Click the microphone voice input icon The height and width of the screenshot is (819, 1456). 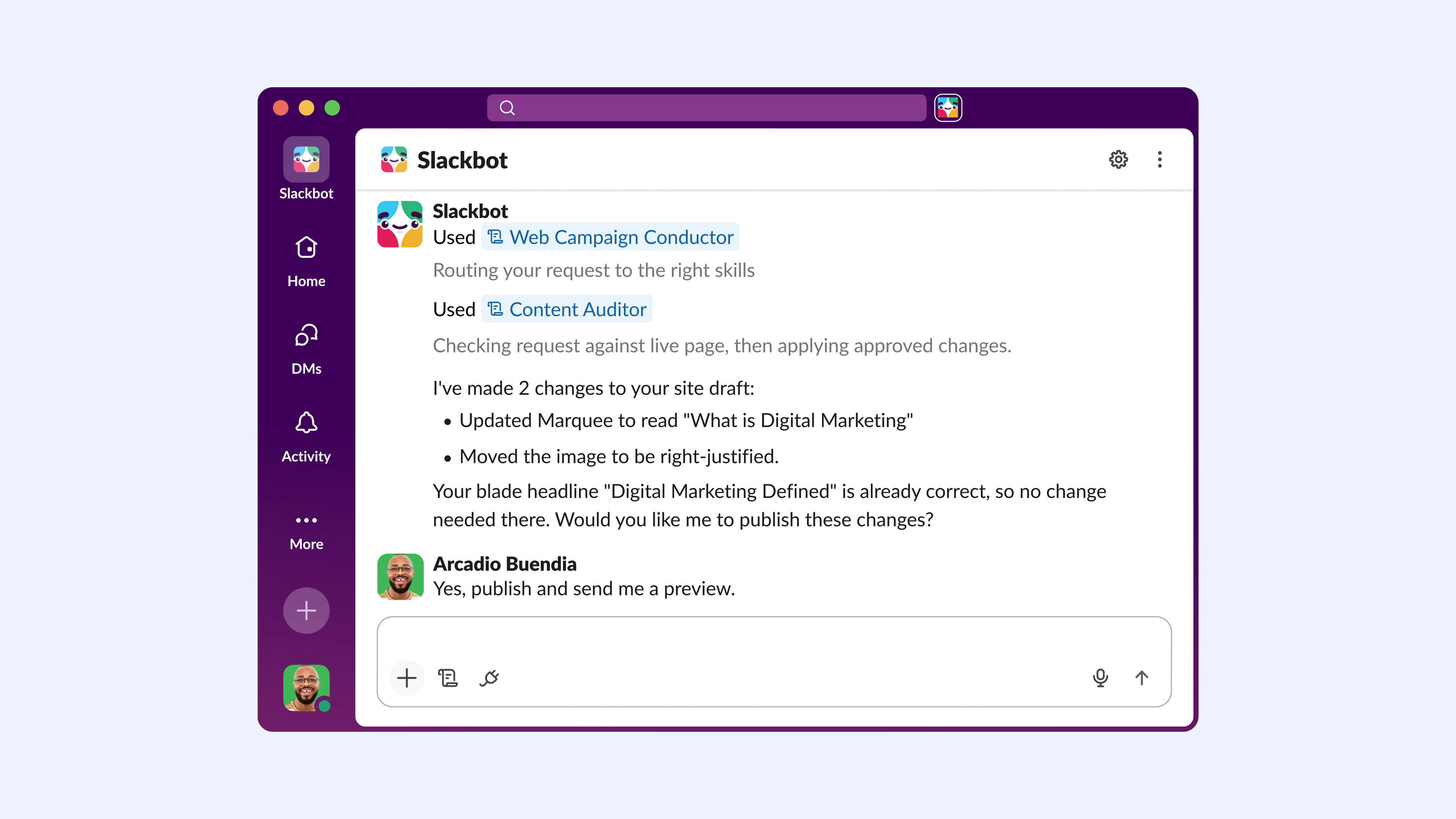pos(1100,678)
